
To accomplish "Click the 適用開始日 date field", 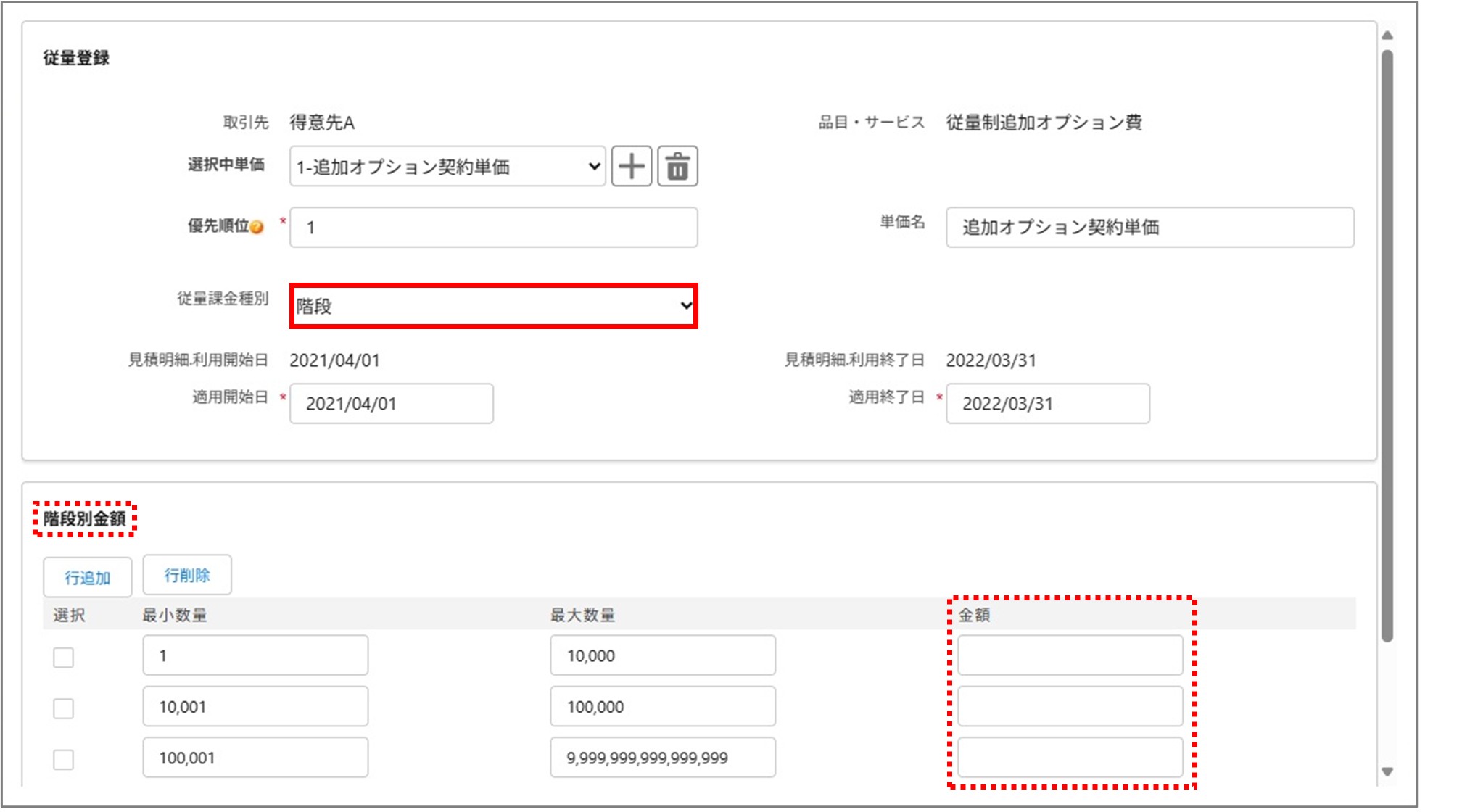I will (x=391, y=404).
